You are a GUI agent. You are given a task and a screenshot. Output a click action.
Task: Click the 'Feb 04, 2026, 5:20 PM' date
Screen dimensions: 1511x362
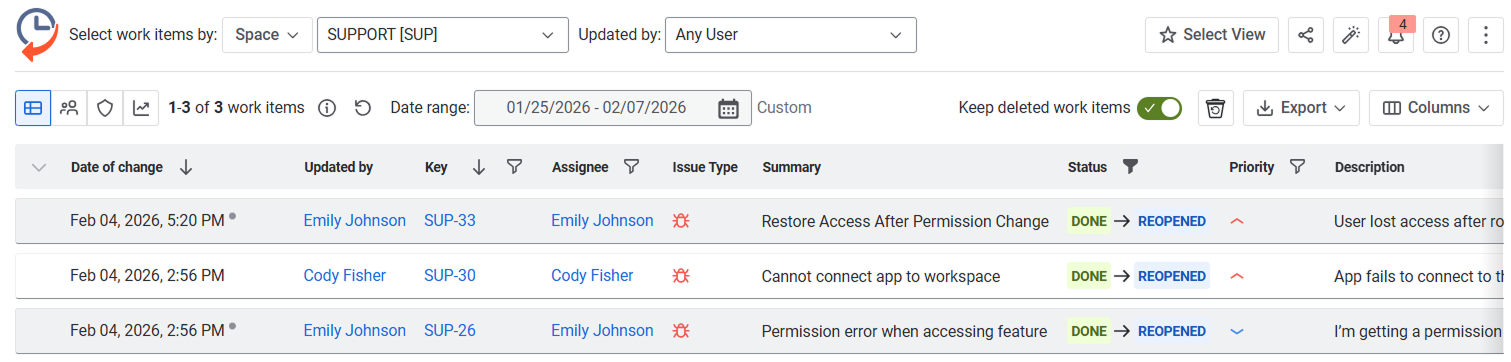tap(147, 221)
